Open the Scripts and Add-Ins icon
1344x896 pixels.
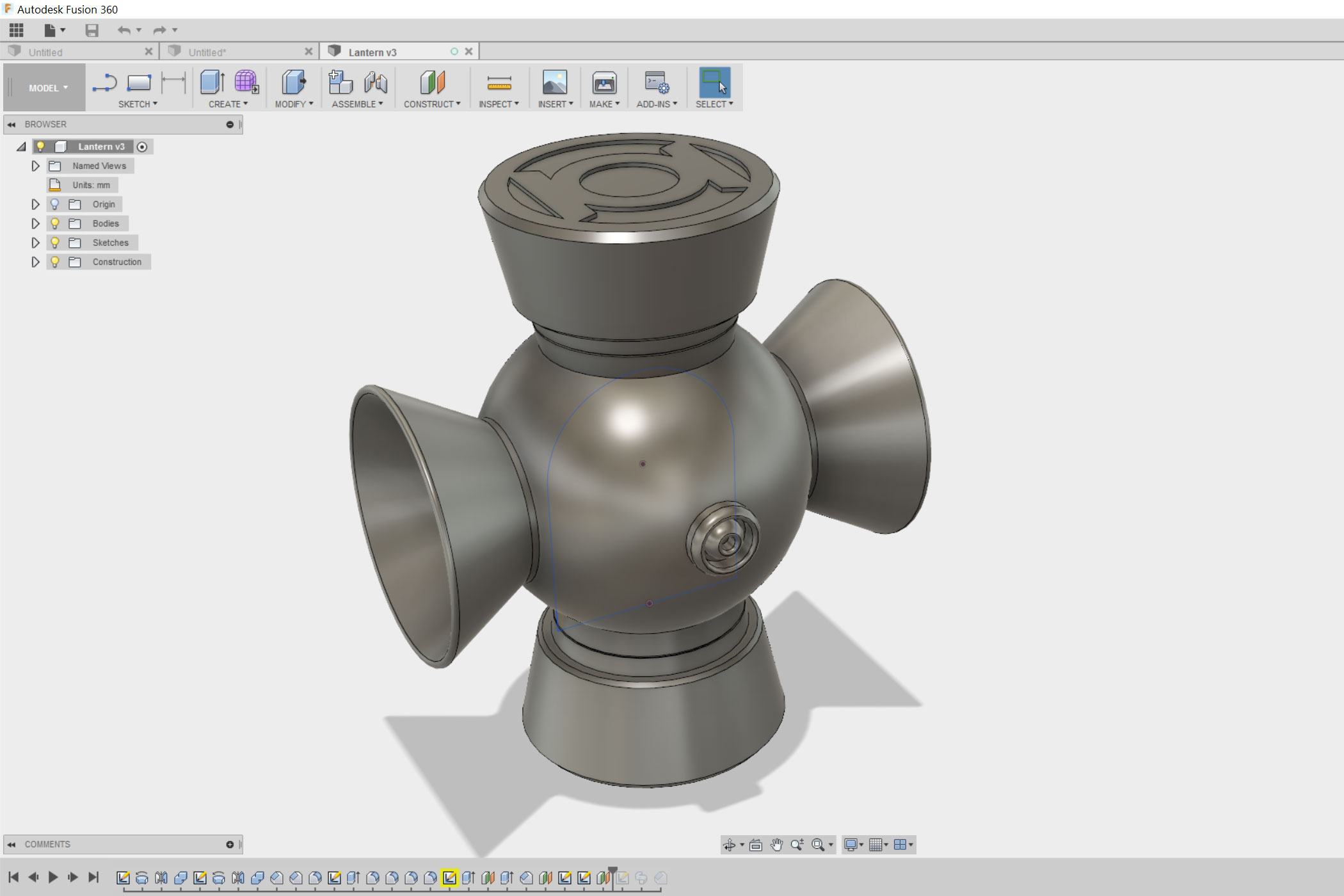click(x=656, y=83)
